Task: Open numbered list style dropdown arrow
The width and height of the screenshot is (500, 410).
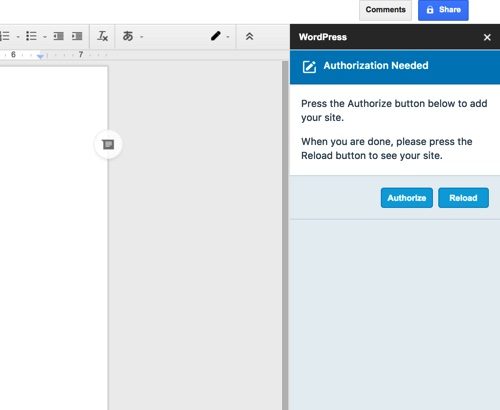Action: click(18, 37)
